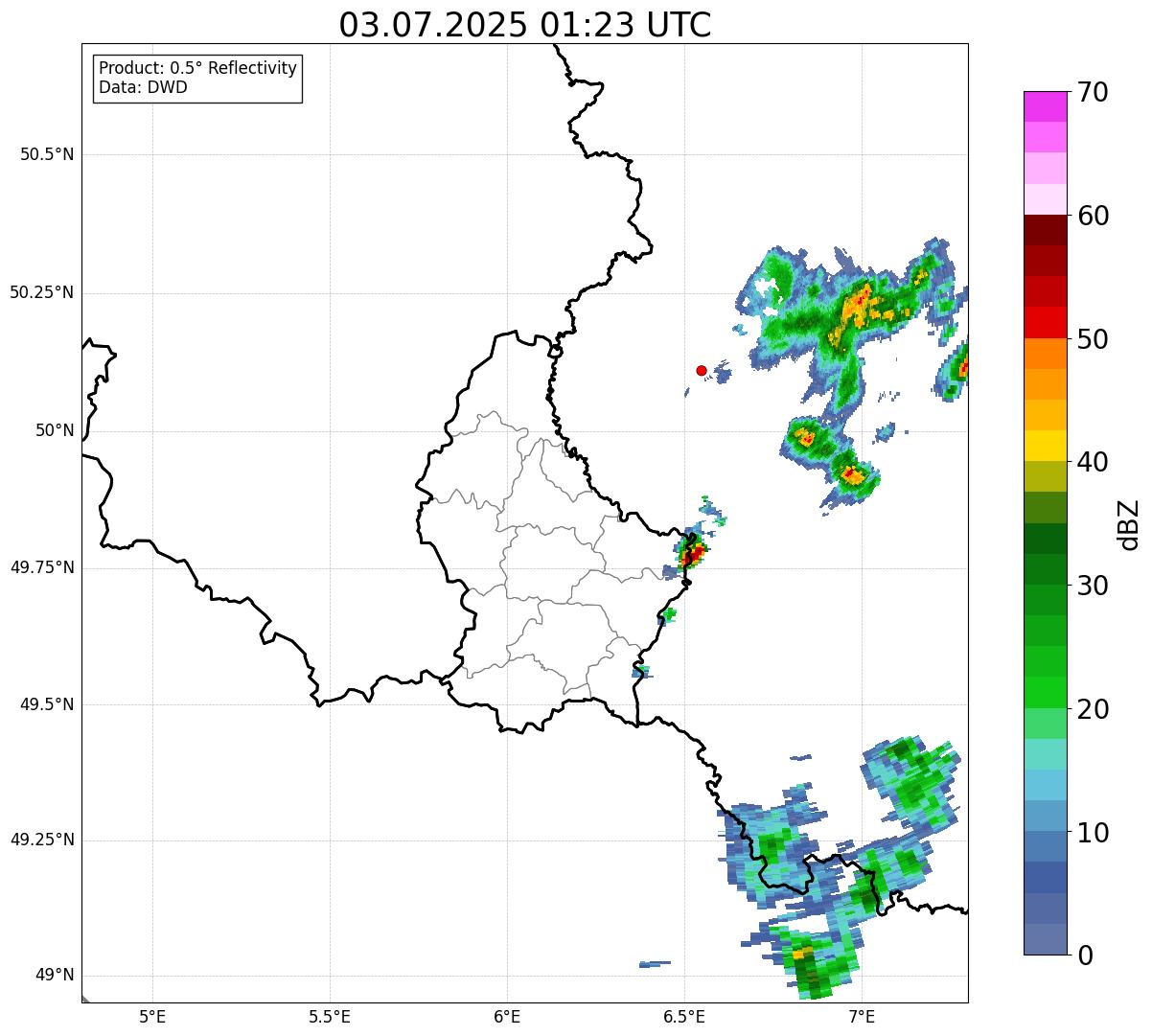Click the colorbar tick label "30"

tap(1094, 586)
